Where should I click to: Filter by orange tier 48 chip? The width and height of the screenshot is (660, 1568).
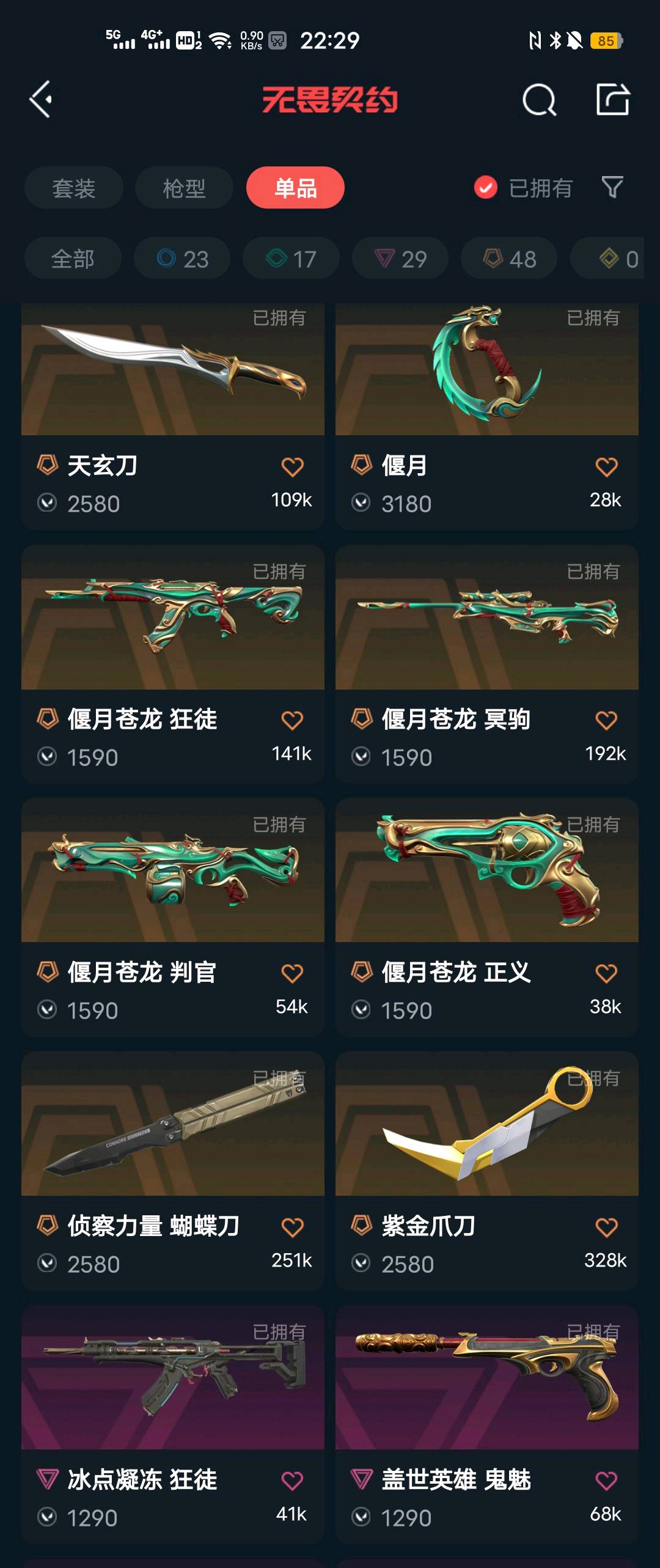509,259
